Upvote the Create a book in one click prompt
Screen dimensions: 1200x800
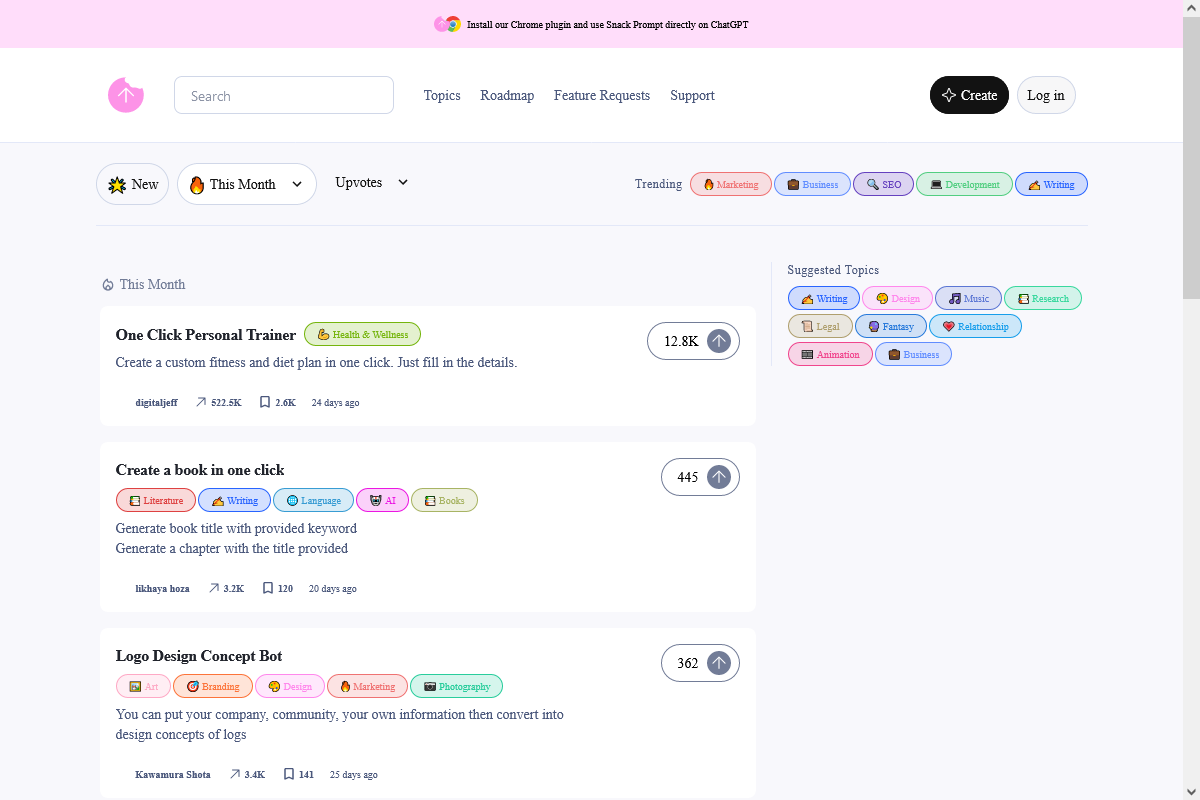719,477
